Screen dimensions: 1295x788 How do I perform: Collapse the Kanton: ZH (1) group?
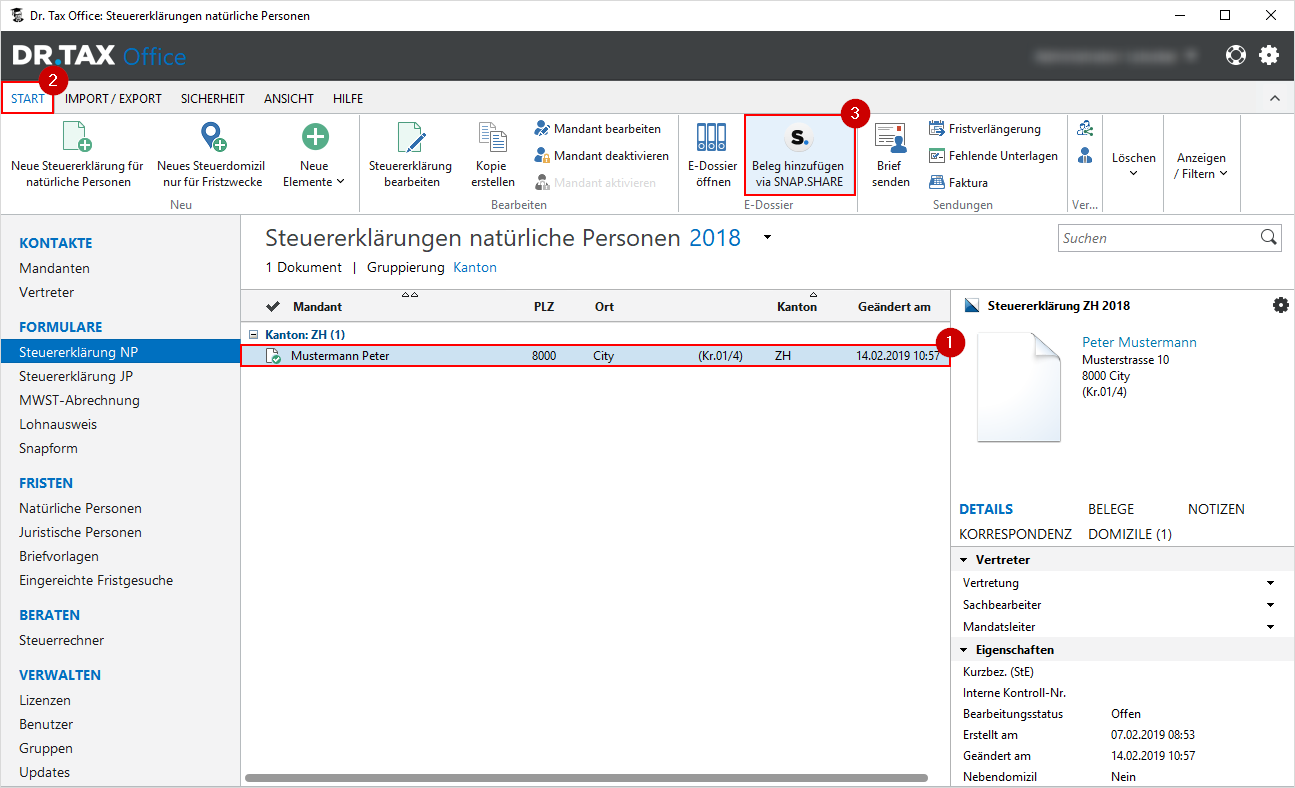tap(254, 335)
